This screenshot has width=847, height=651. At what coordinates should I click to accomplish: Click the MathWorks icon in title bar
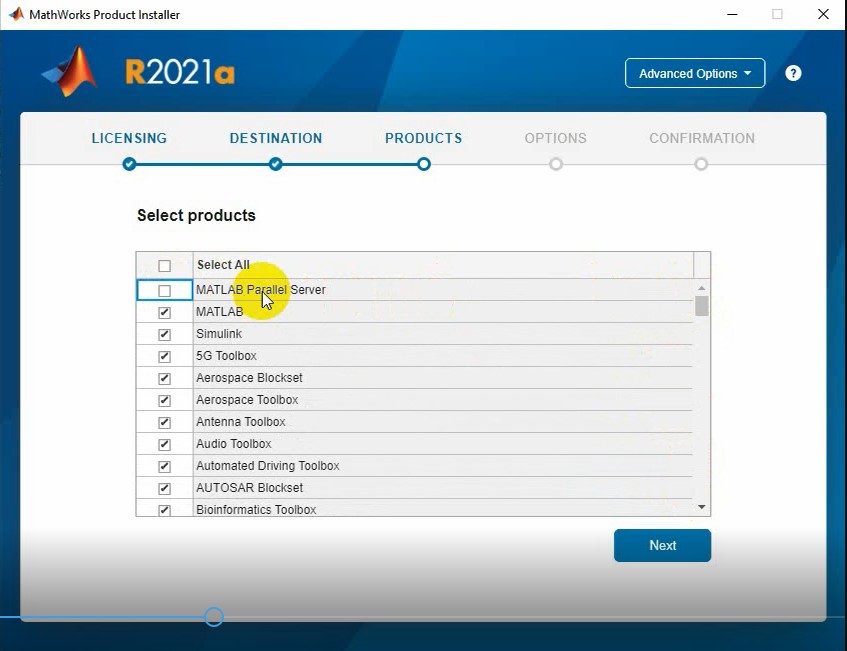coord(16,15)
